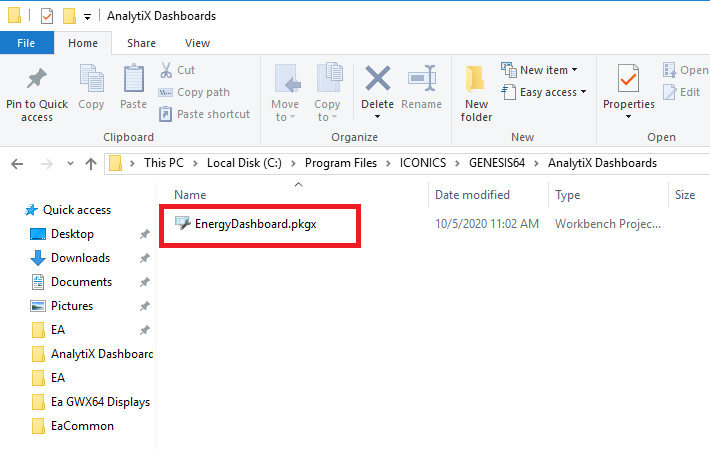
Task: Click the address bar folder icon
Action: click(x=115, y=163)
